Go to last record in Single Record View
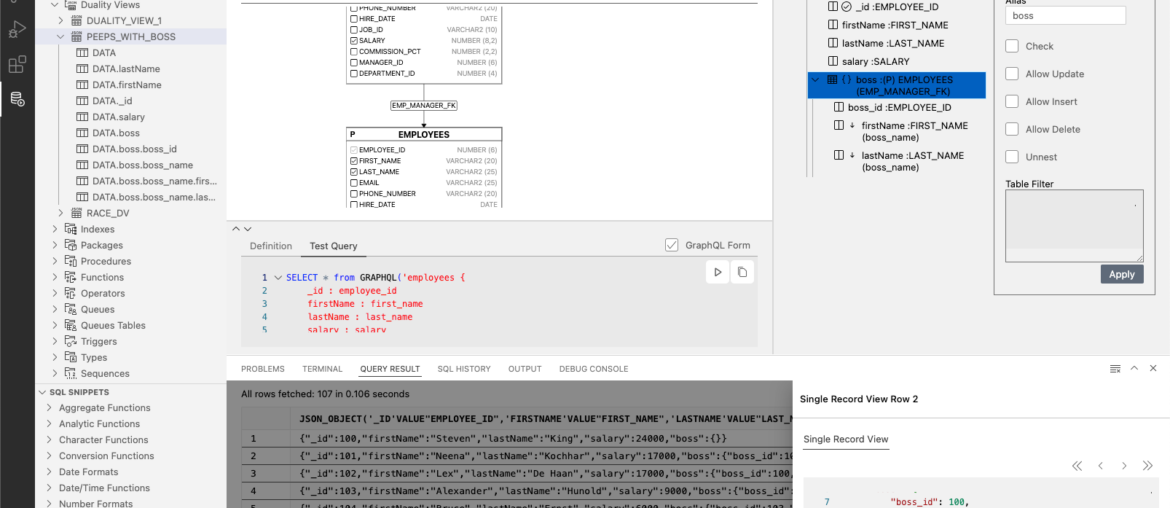Viewport: 1170px width, 508px height. pos(1148,465)
